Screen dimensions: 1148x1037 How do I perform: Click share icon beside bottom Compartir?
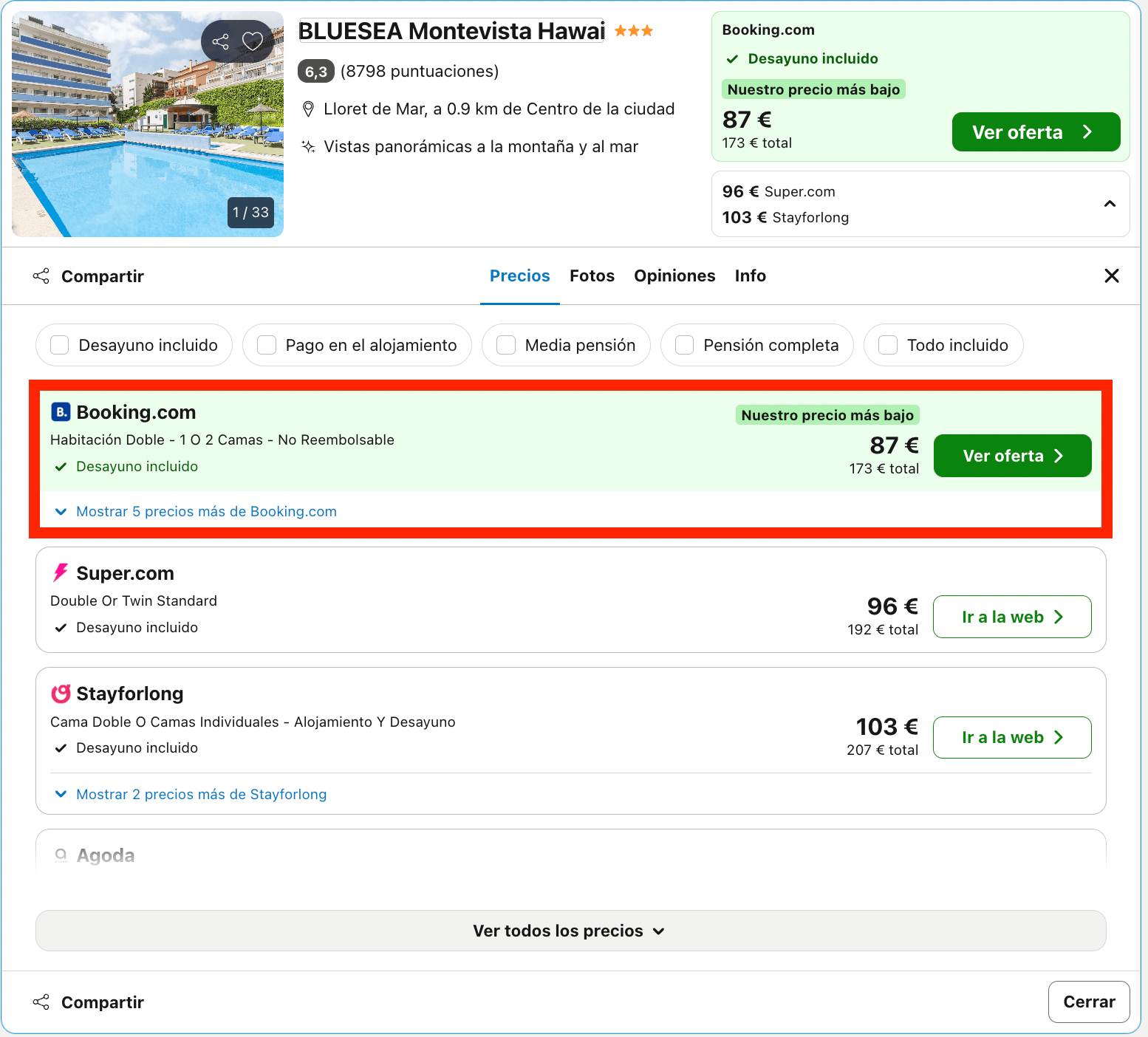(x=41, y=1002)
